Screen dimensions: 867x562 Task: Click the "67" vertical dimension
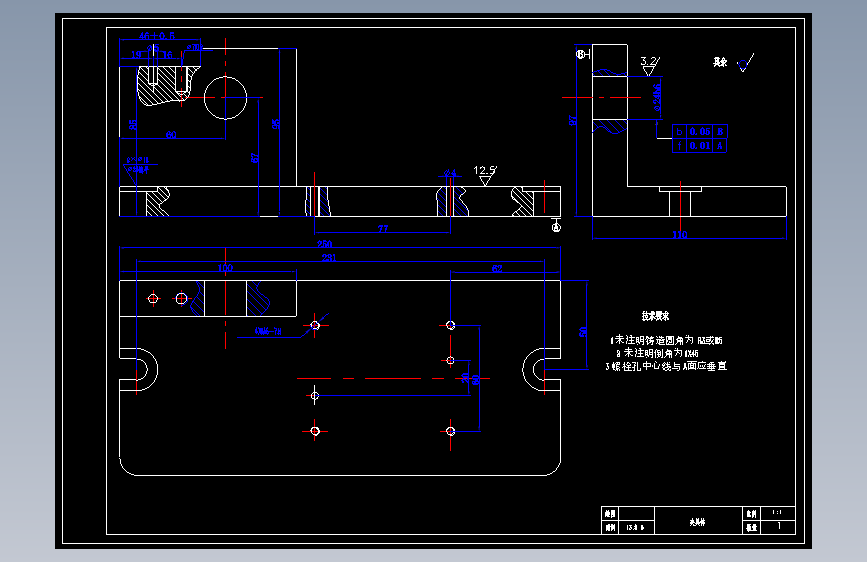(x=255, y=158)
